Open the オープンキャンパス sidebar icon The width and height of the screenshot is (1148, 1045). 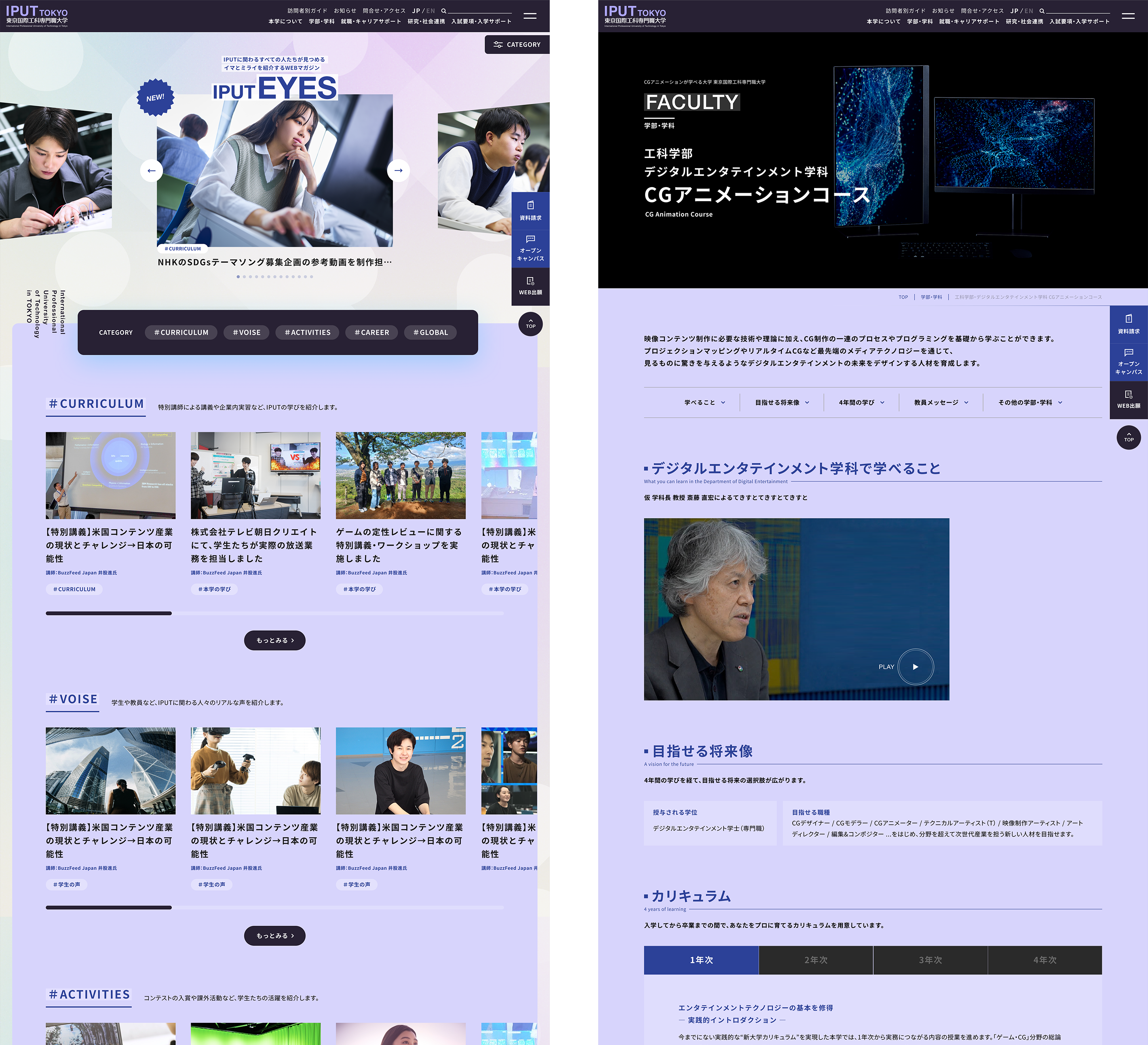pos(530,249)
